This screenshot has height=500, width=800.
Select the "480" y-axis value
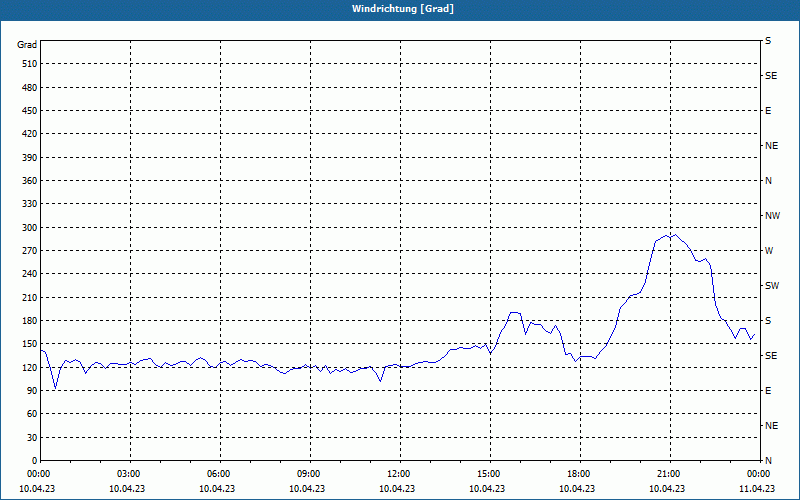click(x=30, y=87)
